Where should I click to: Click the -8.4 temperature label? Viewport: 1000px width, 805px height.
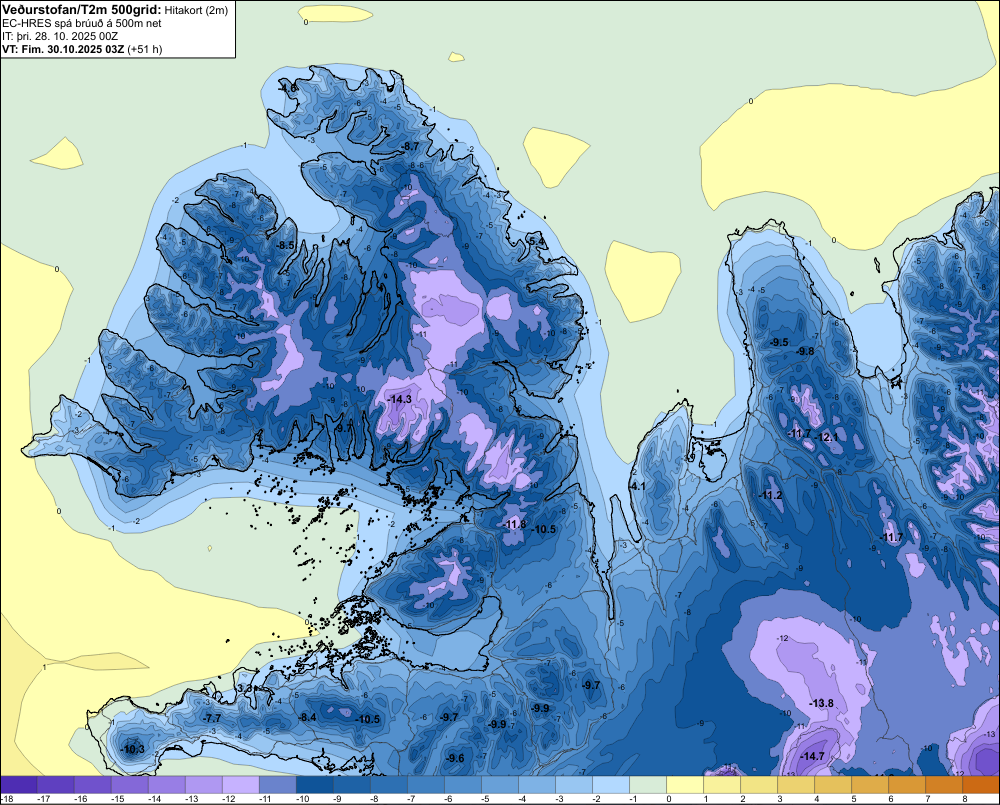(x=307, y=717)
